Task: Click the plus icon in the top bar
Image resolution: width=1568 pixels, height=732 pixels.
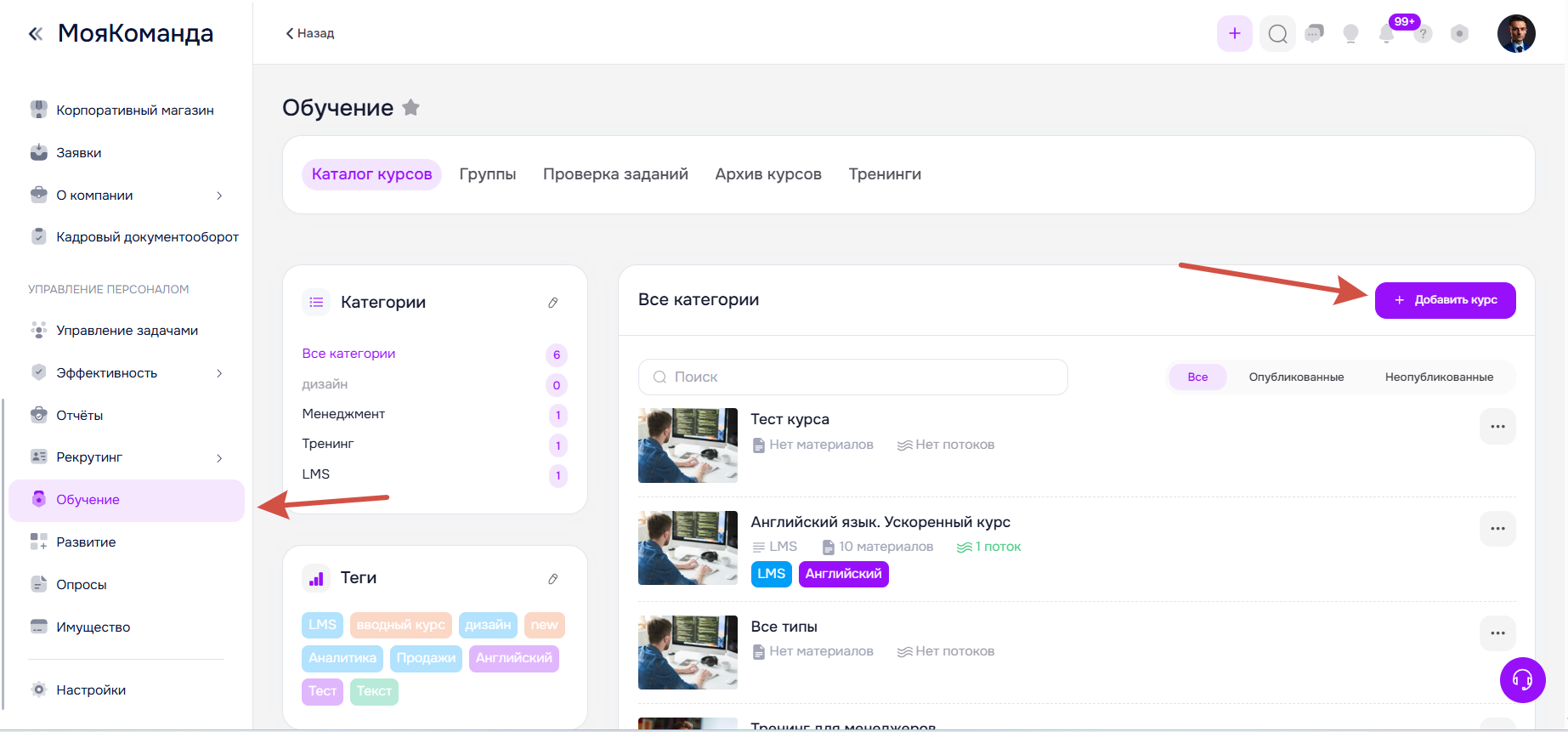Action: pos(1234,34)
